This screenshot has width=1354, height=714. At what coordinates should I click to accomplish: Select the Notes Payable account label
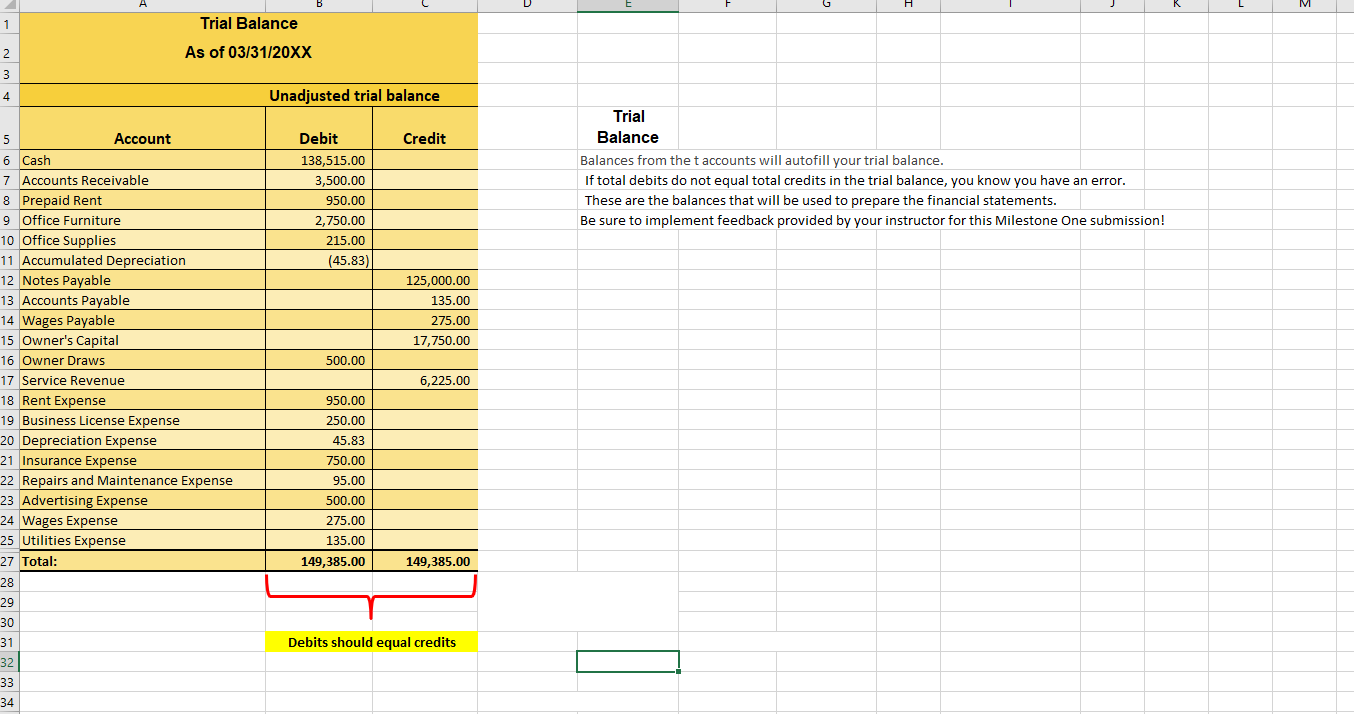coord(142,280)
